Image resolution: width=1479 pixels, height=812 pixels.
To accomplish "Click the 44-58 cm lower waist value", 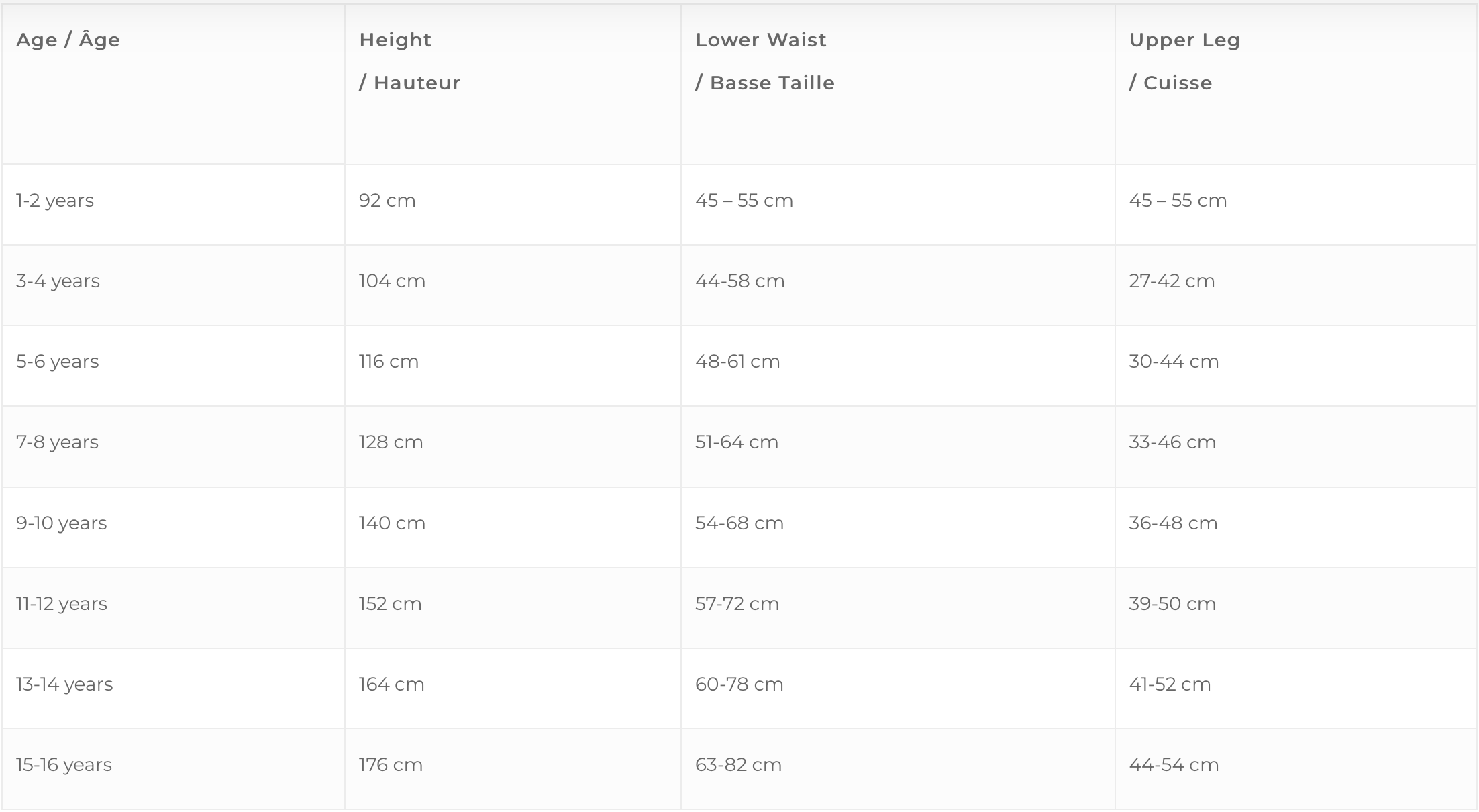I will pos(739,281).
